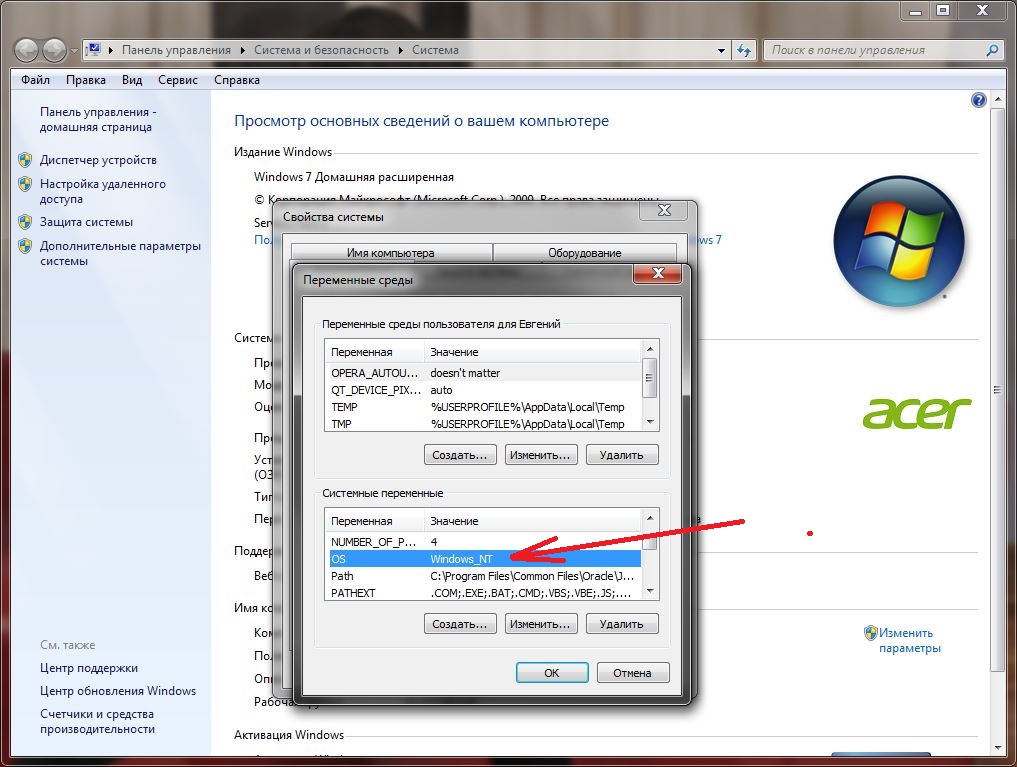1017x767 pixels.
Task: Open the Файл menu
Action: (35, 80)
